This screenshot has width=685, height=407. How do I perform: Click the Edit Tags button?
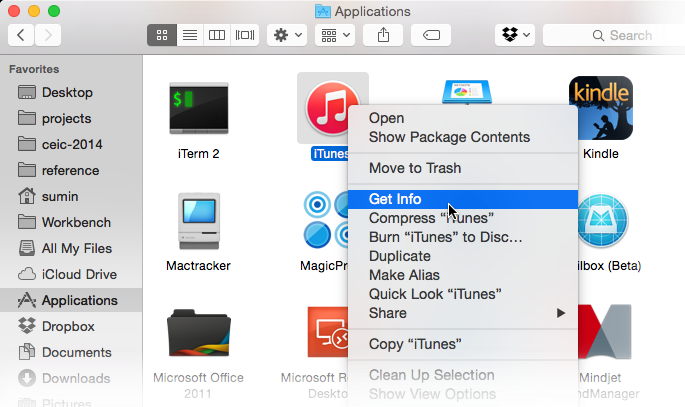tap(431, 35)
